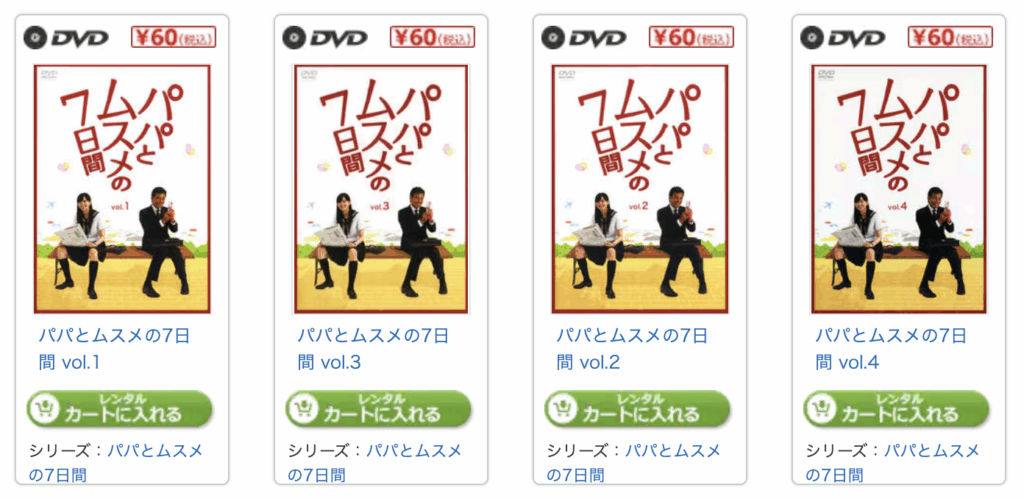Screen dimensions: 1024x499
Task: Click the ¥60 price badge for vol.4
Action: pyautogui.click(x=950, y=37)
